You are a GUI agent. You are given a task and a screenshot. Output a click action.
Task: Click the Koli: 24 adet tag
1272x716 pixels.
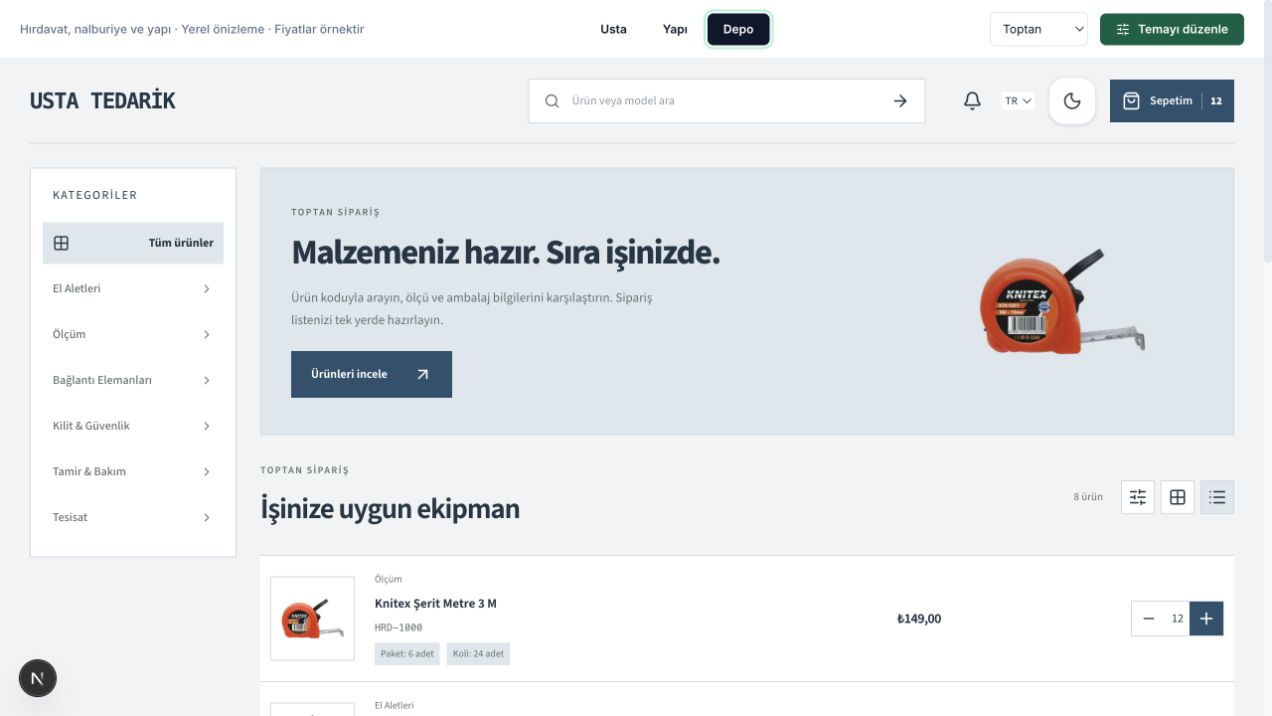tap(478, 654)
